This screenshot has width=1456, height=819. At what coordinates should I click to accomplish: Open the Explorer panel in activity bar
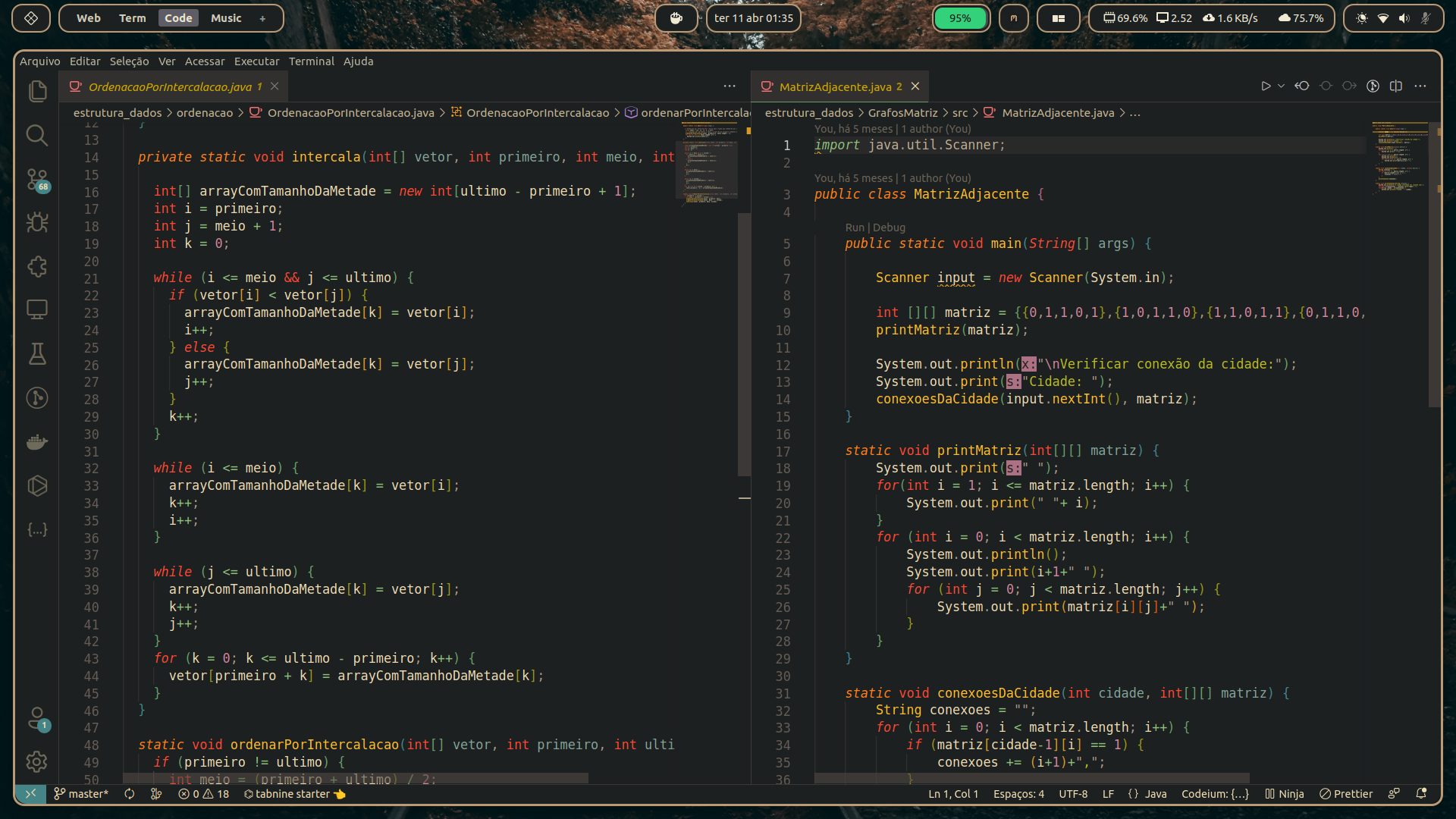click(37, 92)
